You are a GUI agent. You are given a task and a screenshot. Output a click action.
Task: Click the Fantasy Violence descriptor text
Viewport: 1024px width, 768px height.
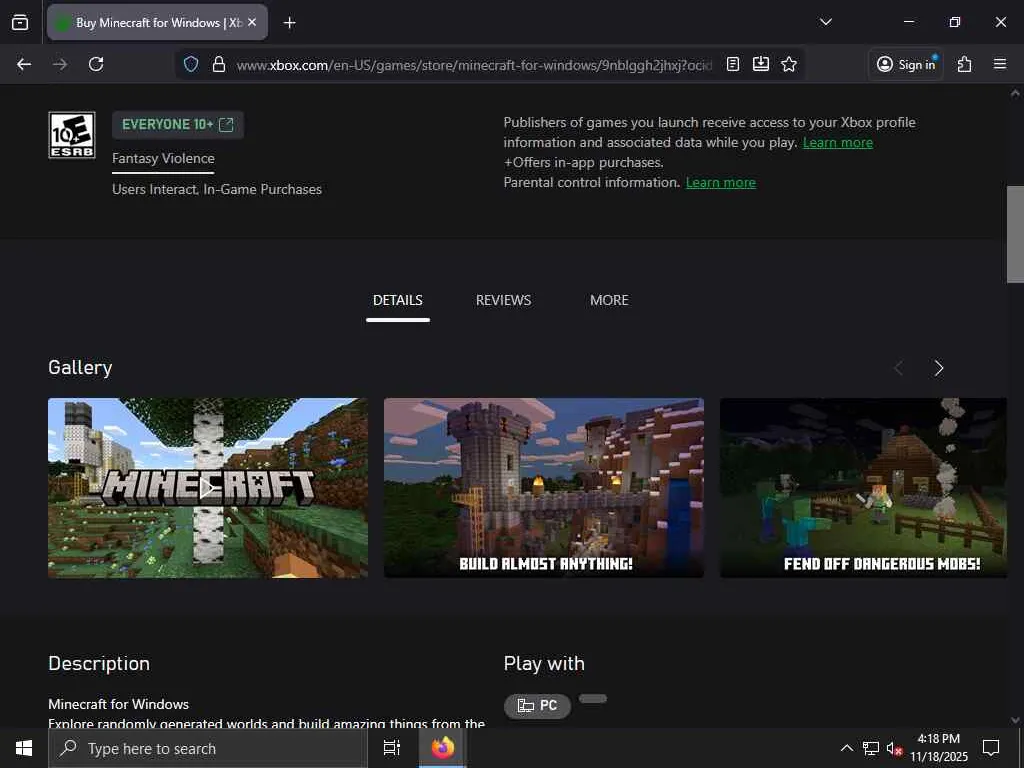[163, 159]
